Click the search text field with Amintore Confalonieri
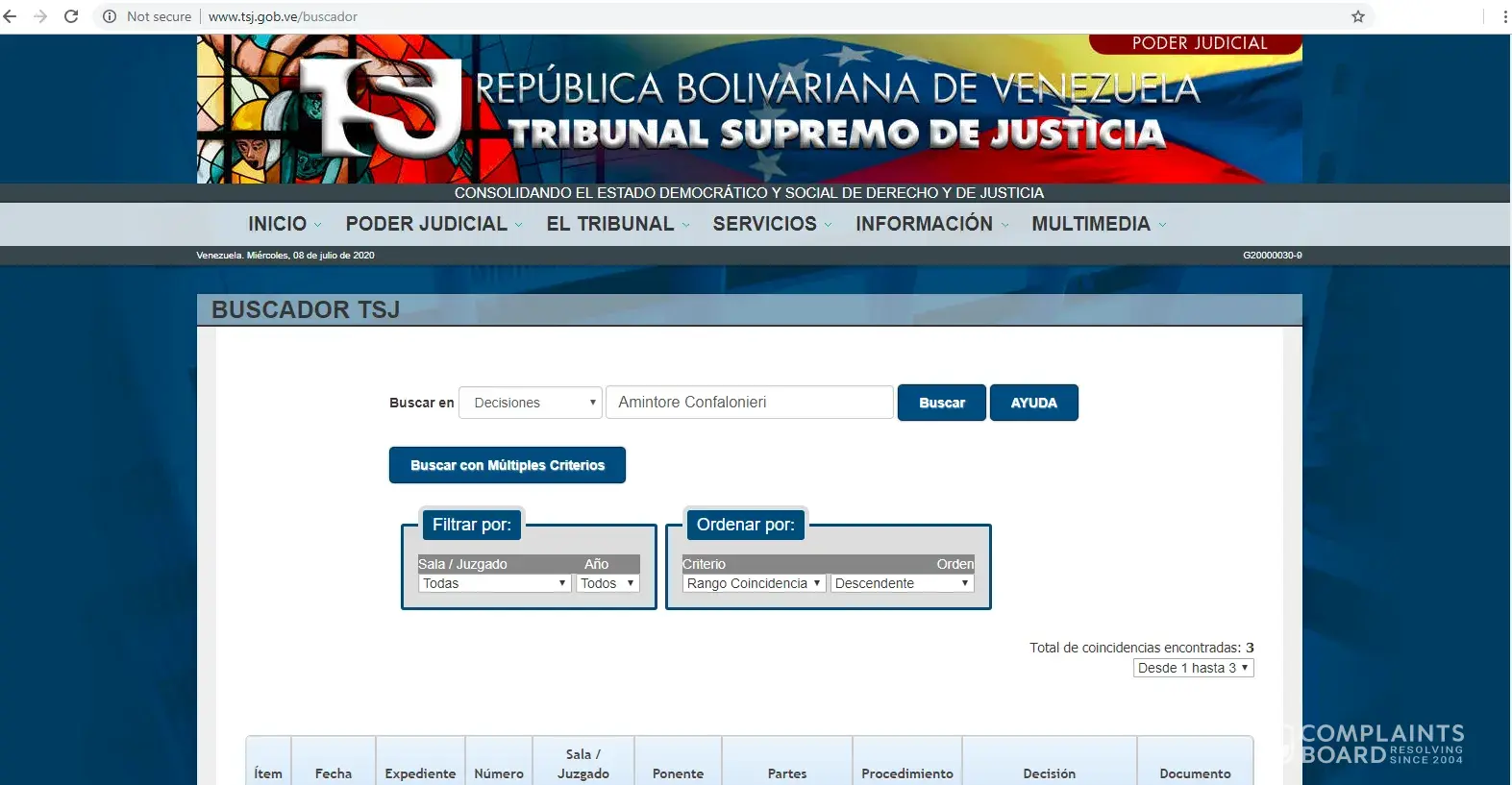Image resolution: width=1512 pixels, height=785 pixels. pos(750,403)
